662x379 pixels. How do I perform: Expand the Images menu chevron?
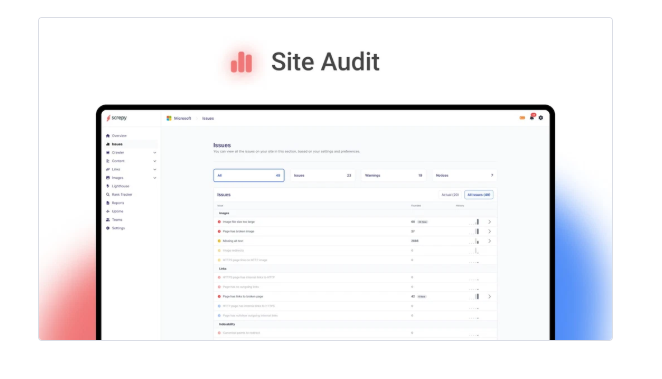[155, 178]
